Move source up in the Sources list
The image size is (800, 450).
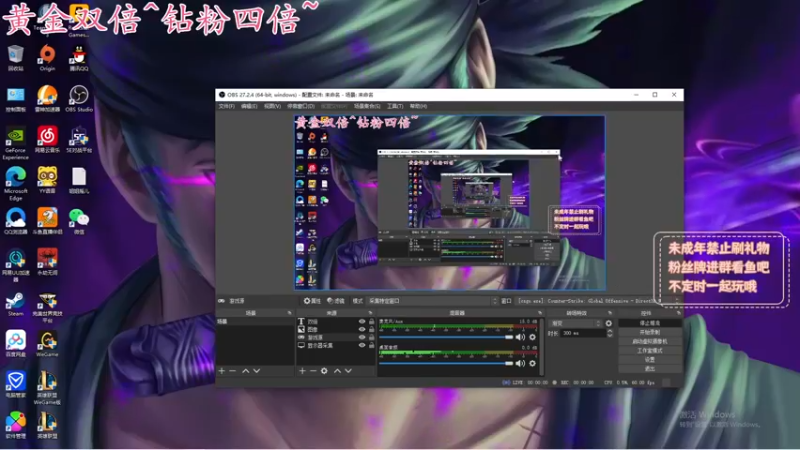[337, 371]
